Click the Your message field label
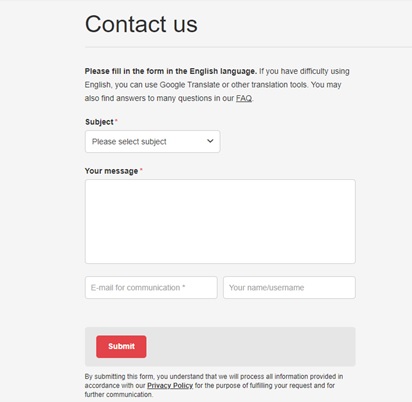This screenshot has height=402, width=412. click(x=111, y=171)
